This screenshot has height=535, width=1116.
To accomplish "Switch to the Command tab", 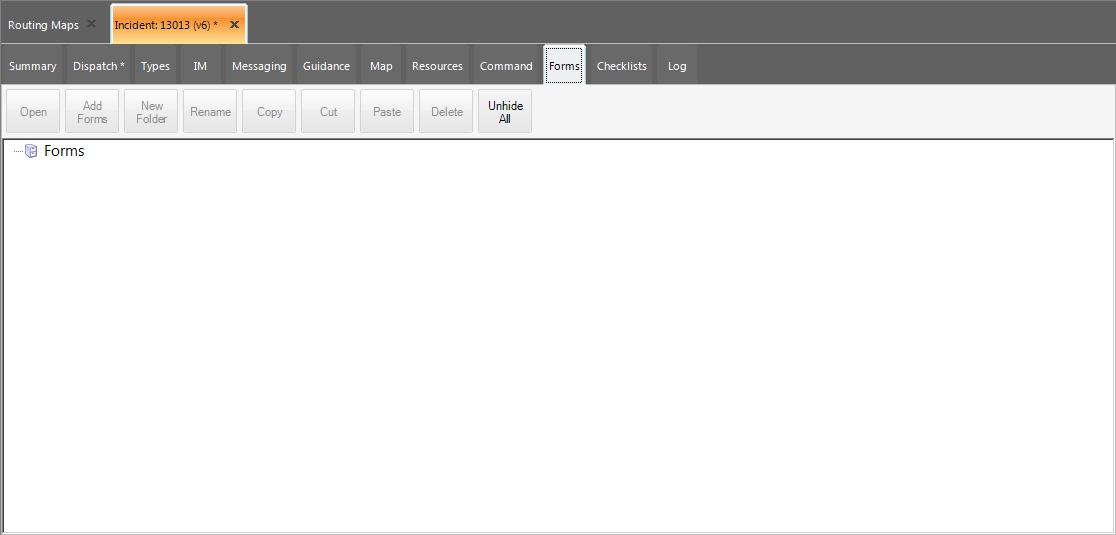I will coord(506,65).
